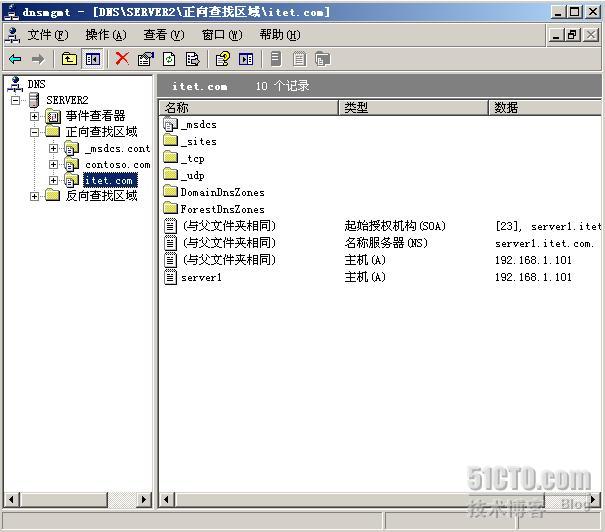Viewport: 605px width, 532px height.
Task: Click the DomainDnsZones folder icon
Action: click(x=170, y=191)
